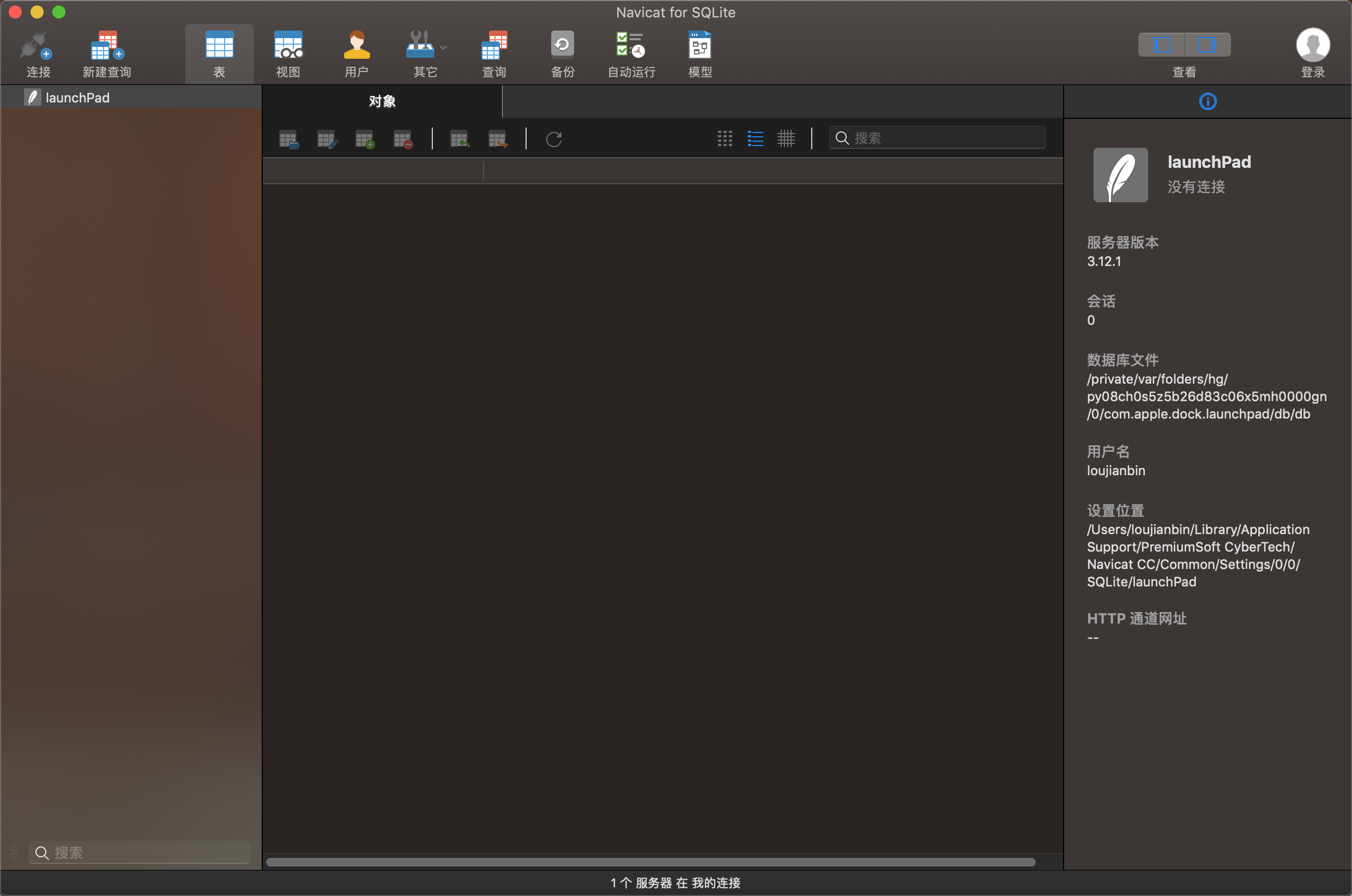Click the 登录 (Sign in) avatar
This screenshot has width=1352, height=896.
pos(1313,45)
